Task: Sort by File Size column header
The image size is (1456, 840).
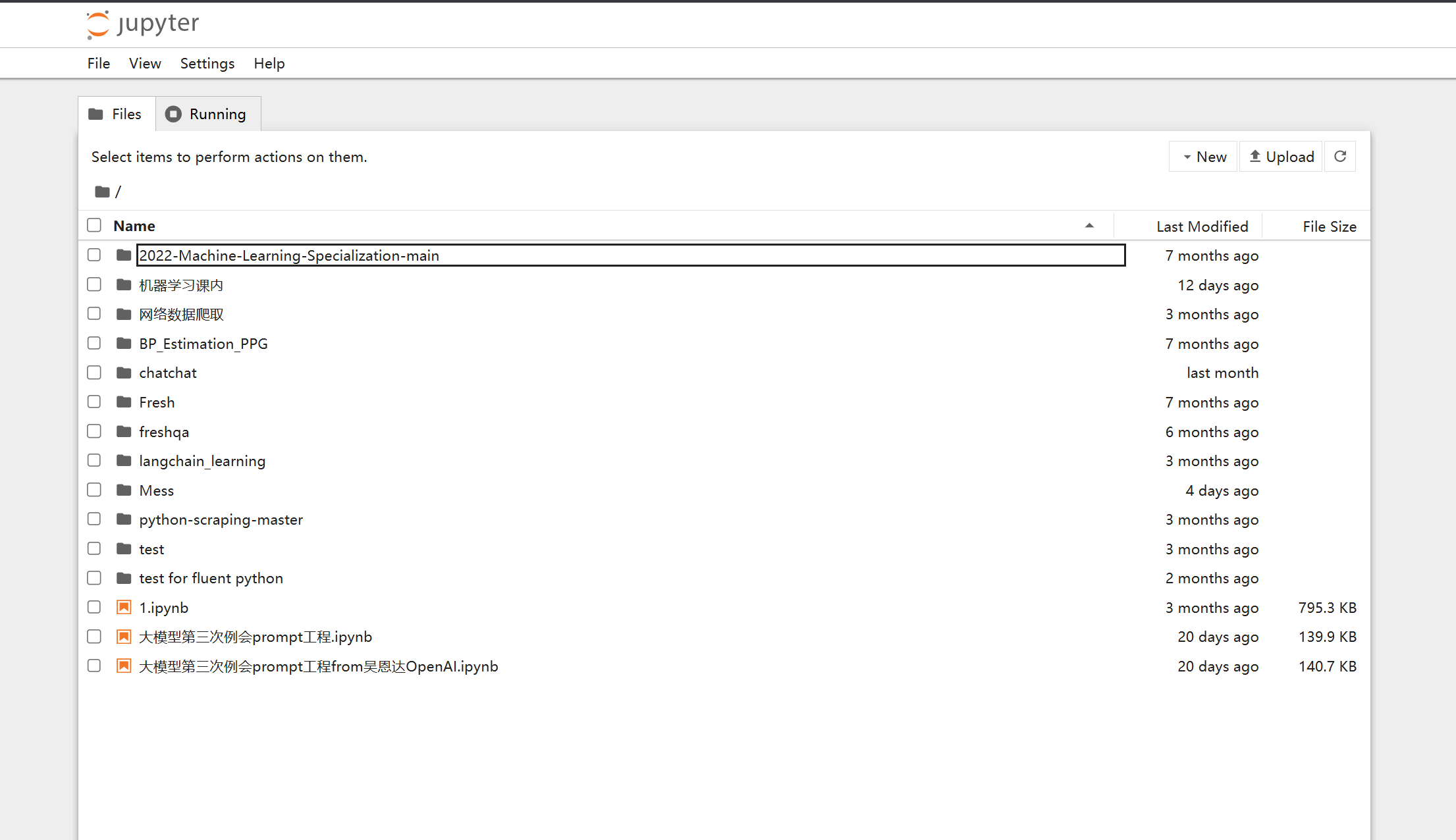Action: pyautogui.click(x=1329, y=226)
